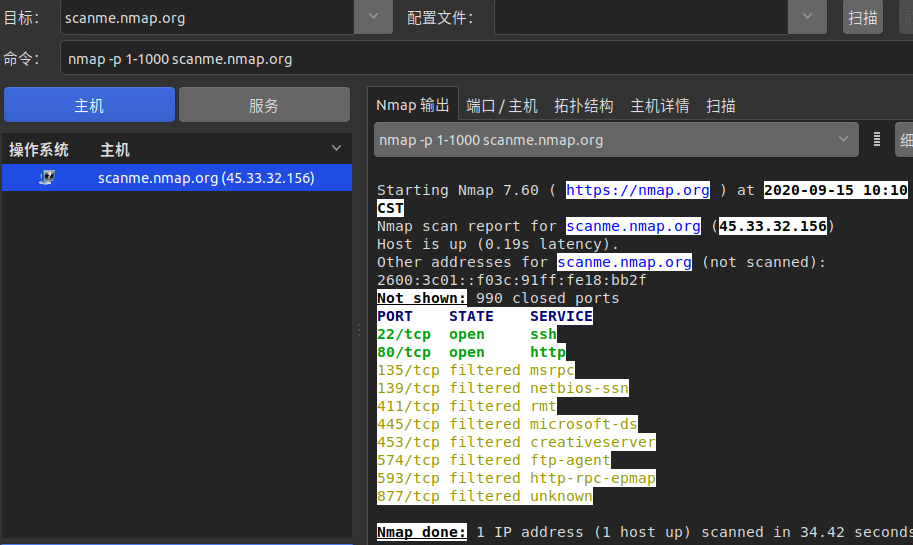Click the 主机 column header in host list
The height and width of the screenshot is (545, 913).
(115, 150)
